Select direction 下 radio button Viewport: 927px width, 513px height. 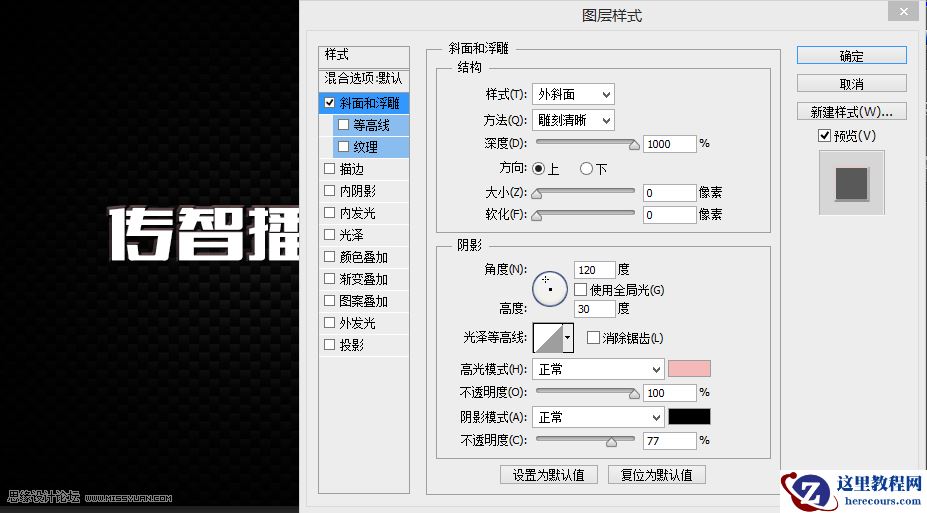click(x=586, y=169)
